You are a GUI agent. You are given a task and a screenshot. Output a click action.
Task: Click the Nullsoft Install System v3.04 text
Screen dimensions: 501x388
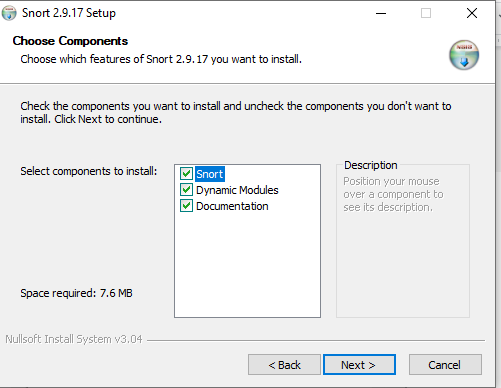(x=74, y=339)
